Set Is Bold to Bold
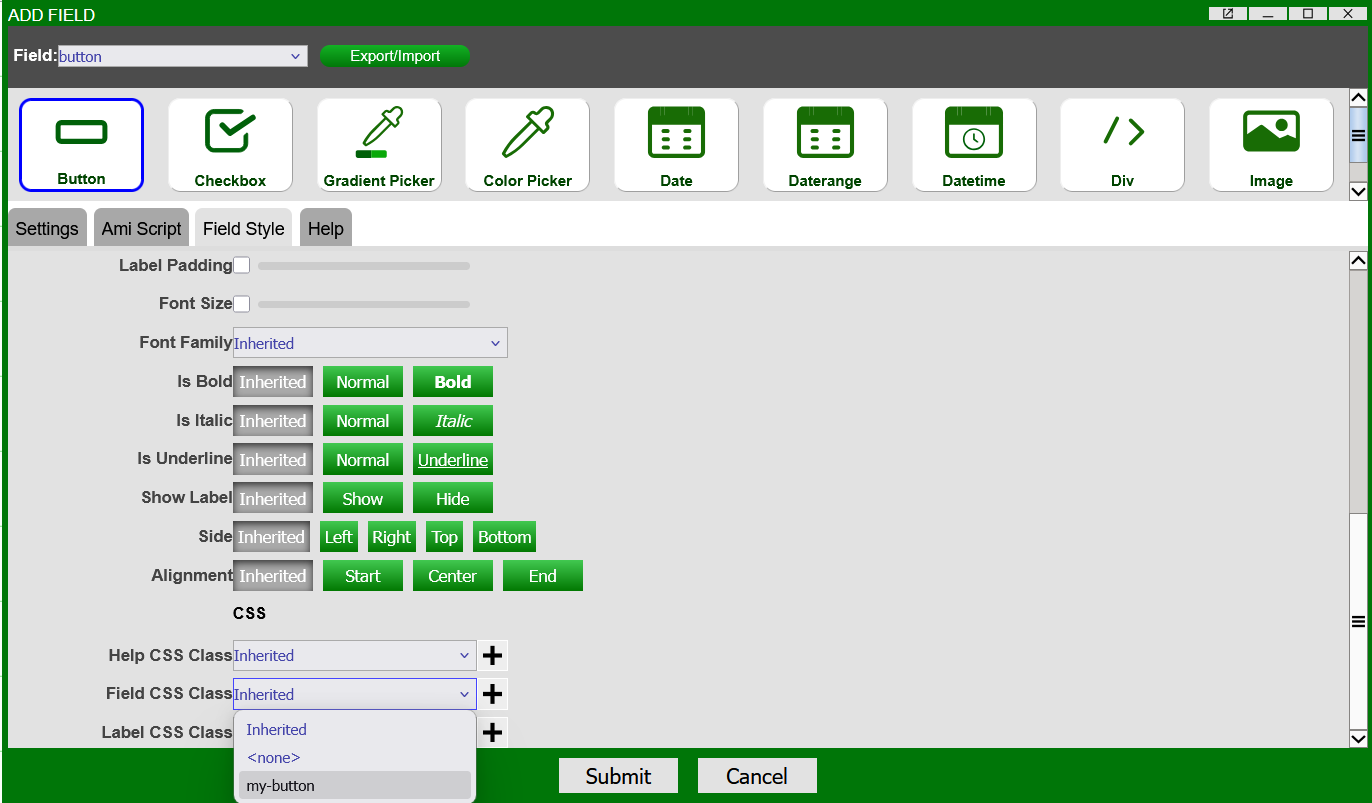 click(x=452, y=381)
